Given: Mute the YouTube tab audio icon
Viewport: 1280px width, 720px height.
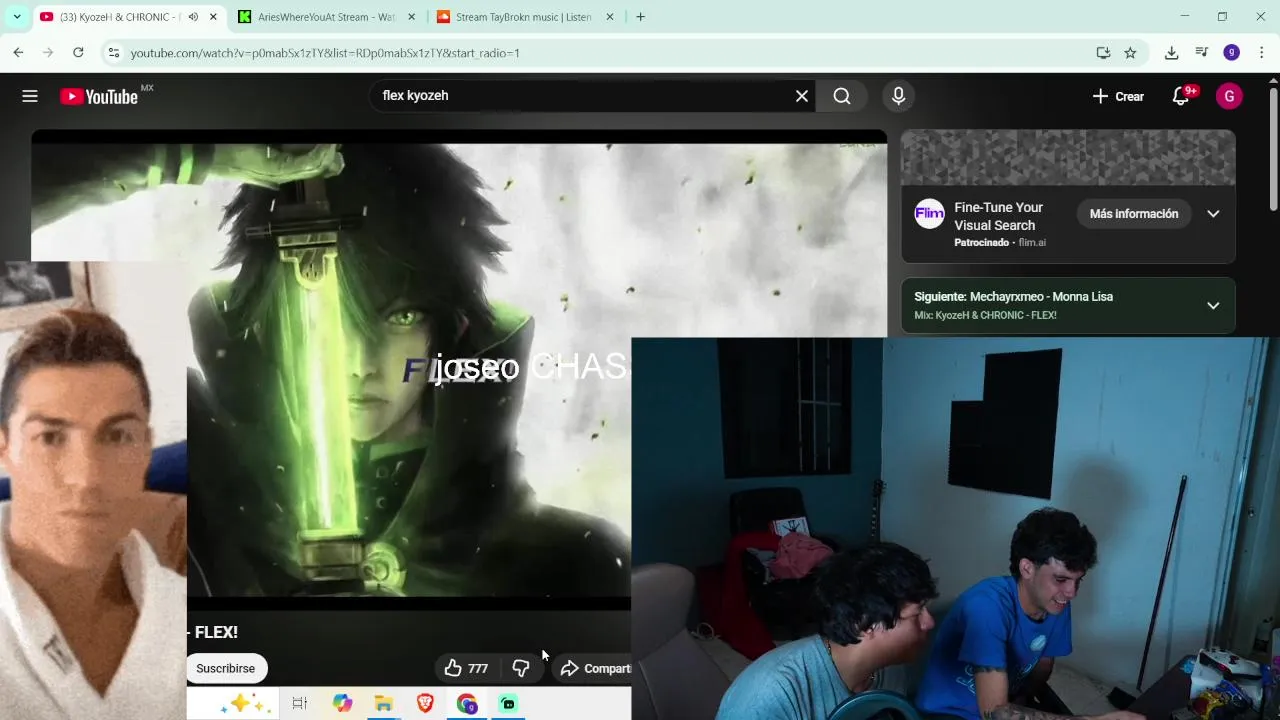Looking at the screenshot, I should (193, 17).
